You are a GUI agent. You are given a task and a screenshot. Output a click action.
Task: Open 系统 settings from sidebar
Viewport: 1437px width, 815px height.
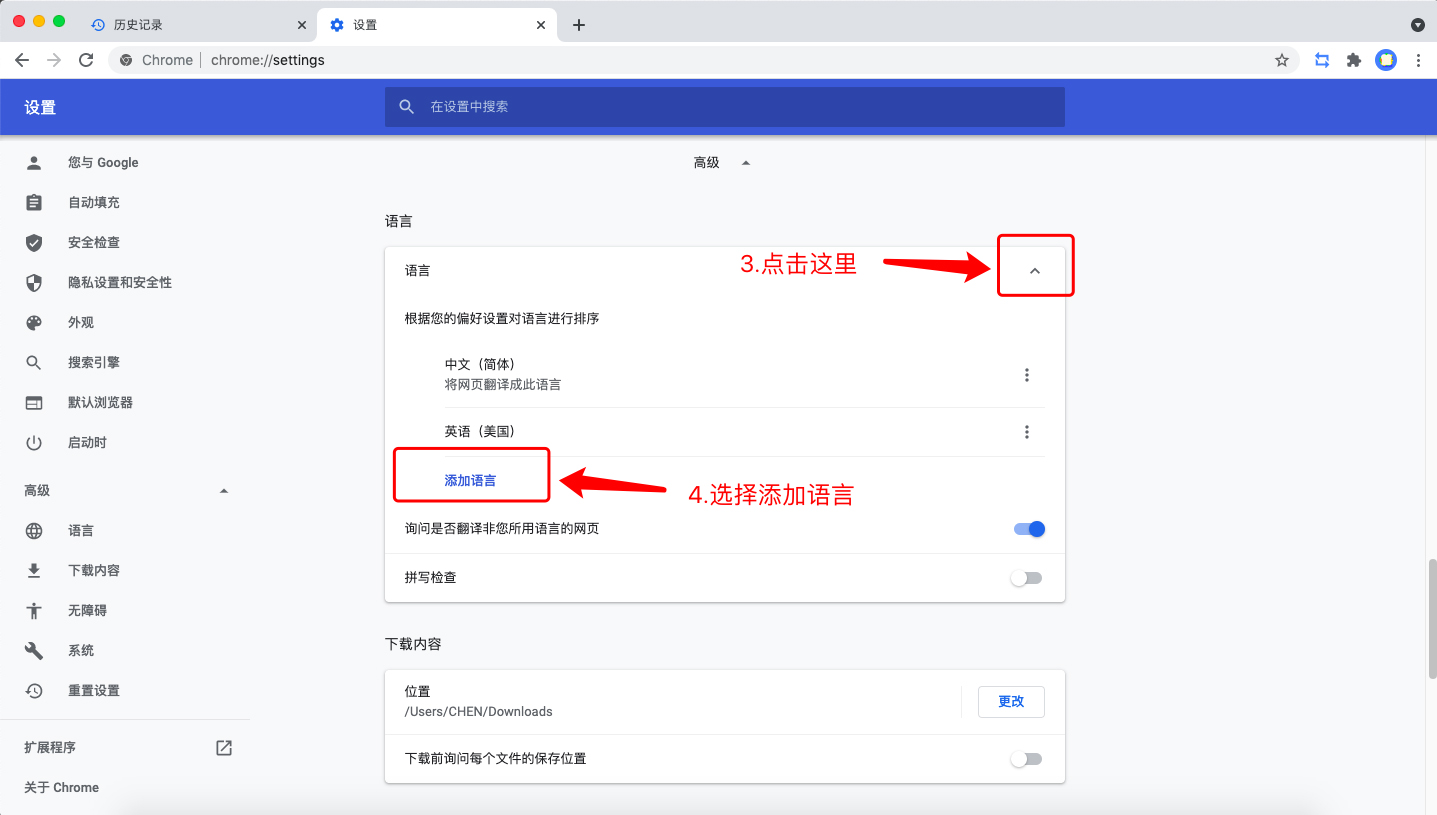(79, 650)
